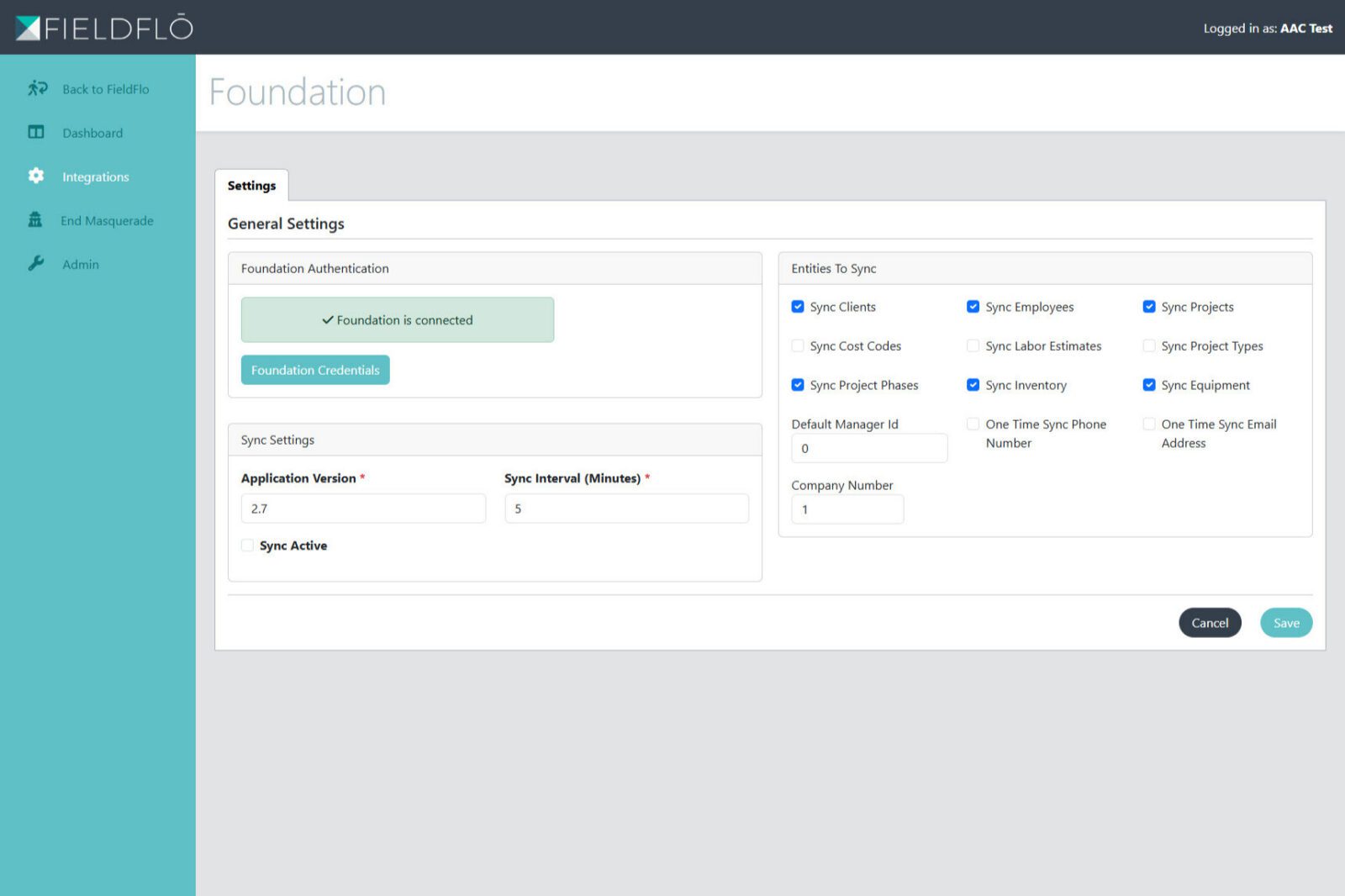Click the Sync Settings panel header
The image size is (1345, 896).
click(x=495, y=440)
